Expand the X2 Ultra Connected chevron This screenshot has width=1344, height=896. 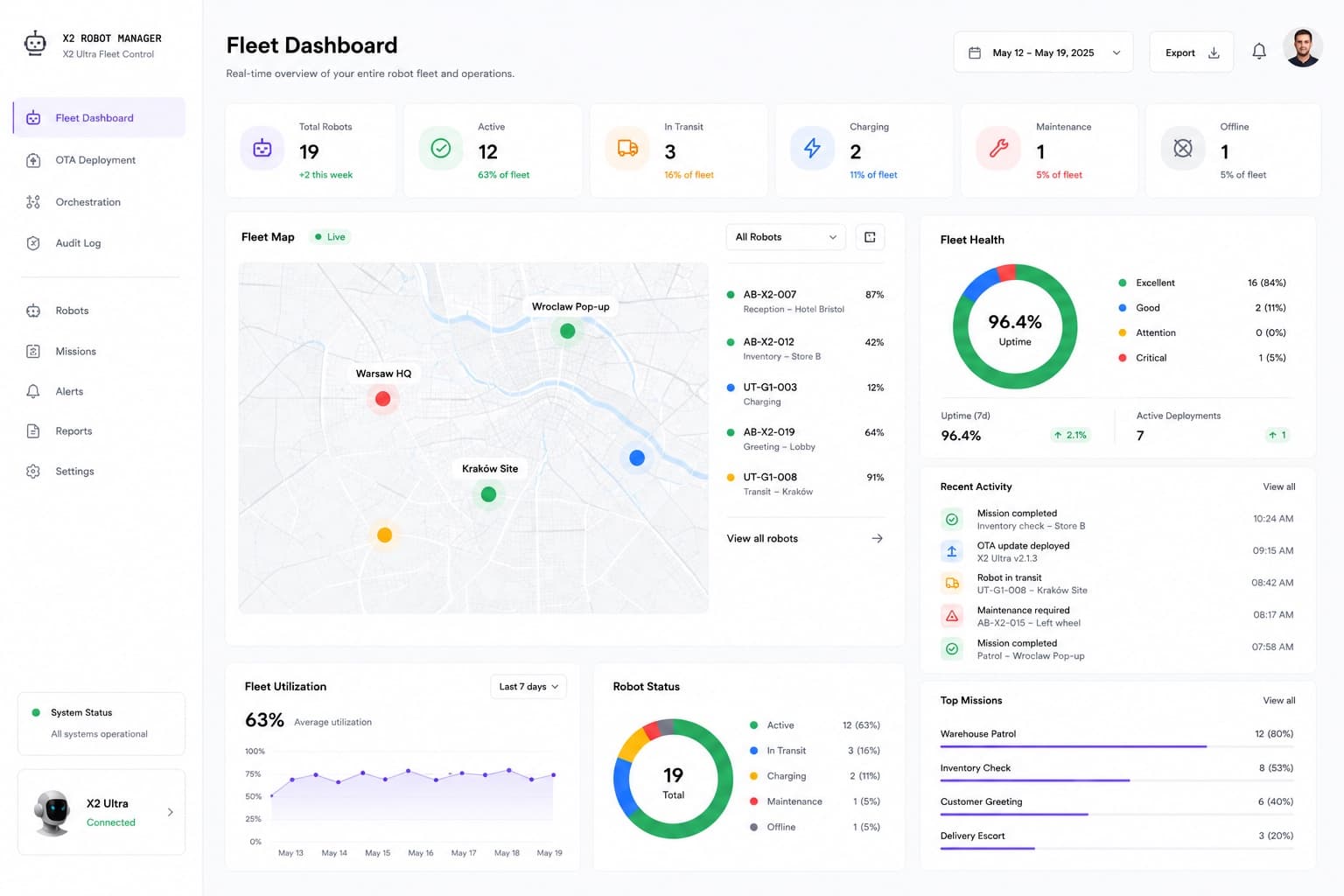170,812
